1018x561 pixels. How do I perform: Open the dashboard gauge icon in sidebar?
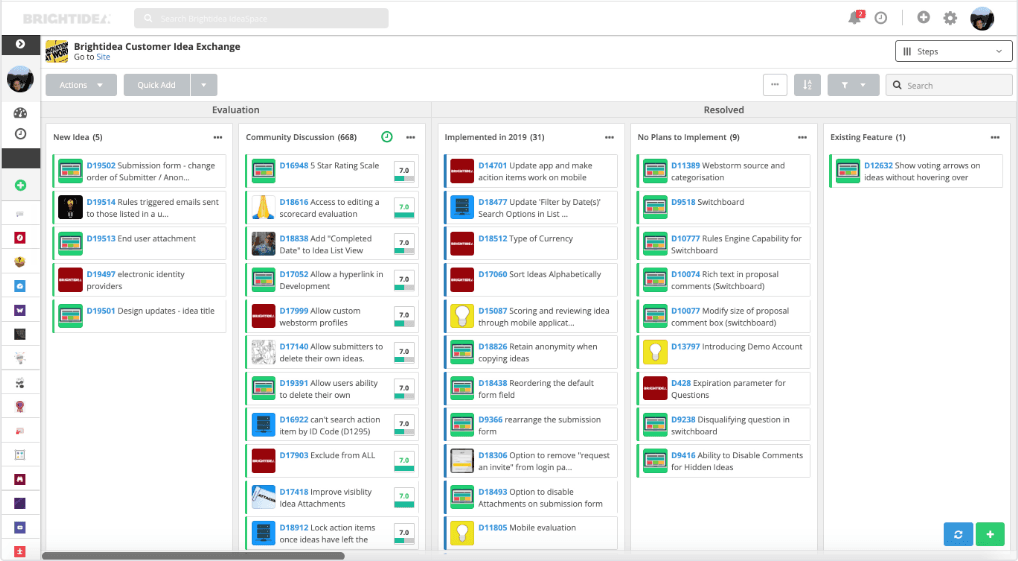point(20,112)
